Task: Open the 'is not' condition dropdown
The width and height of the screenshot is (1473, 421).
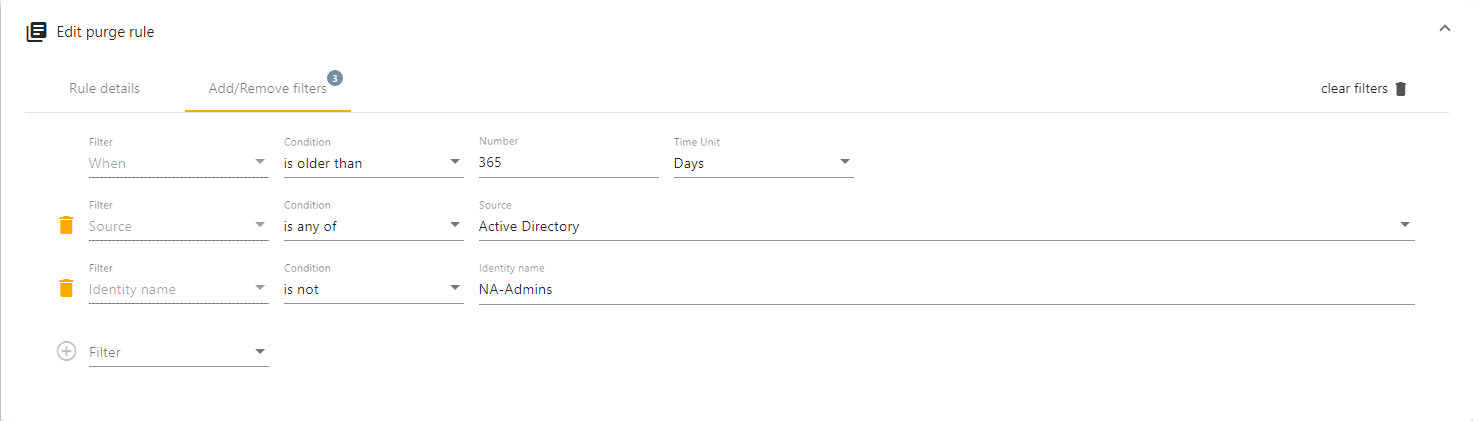Action: click(x=373, y=289)
